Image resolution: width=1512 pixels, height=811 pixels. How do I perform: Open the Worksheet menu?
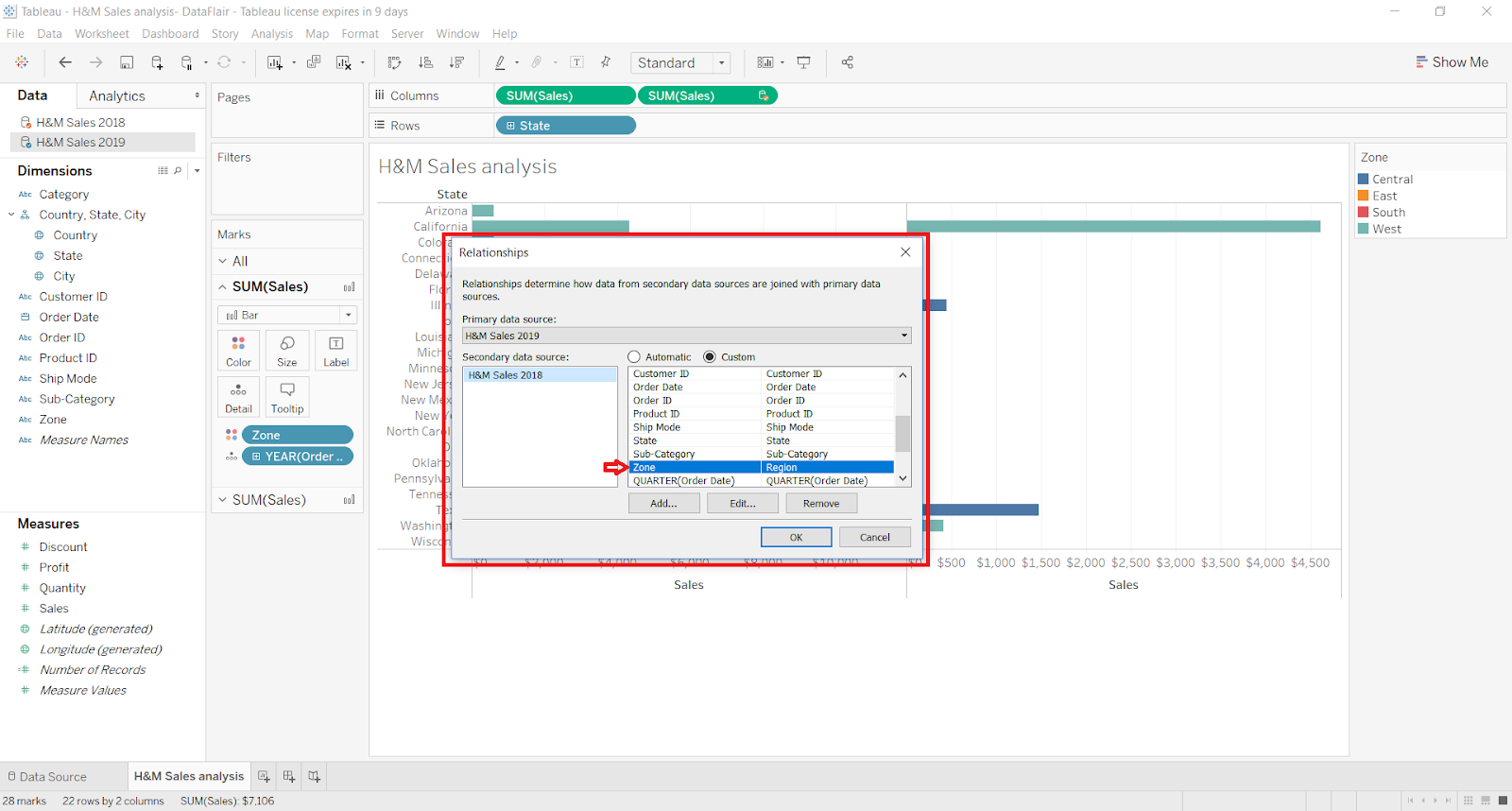click(102, 34)
